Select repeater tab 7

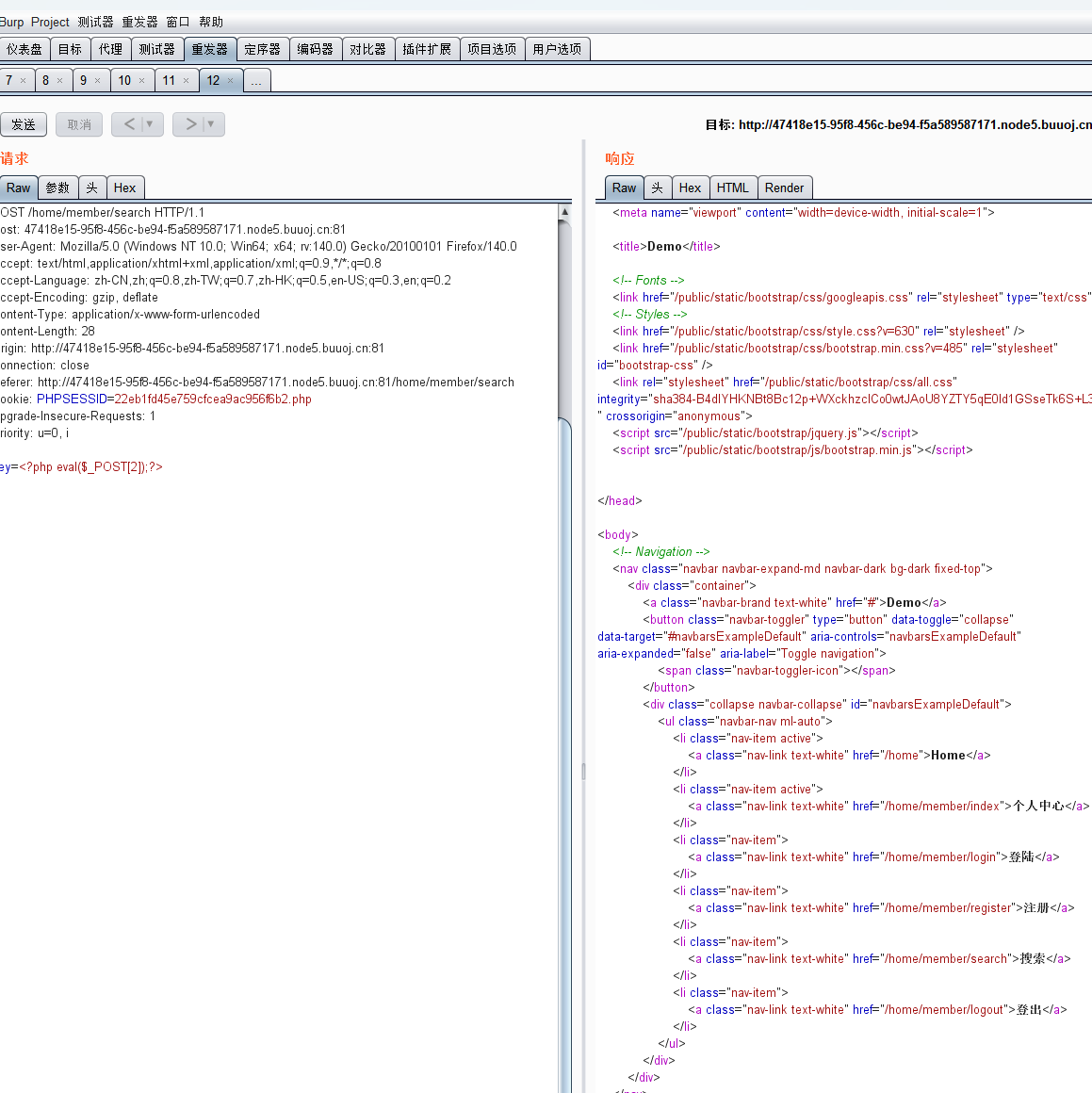(x=9, y=80)
